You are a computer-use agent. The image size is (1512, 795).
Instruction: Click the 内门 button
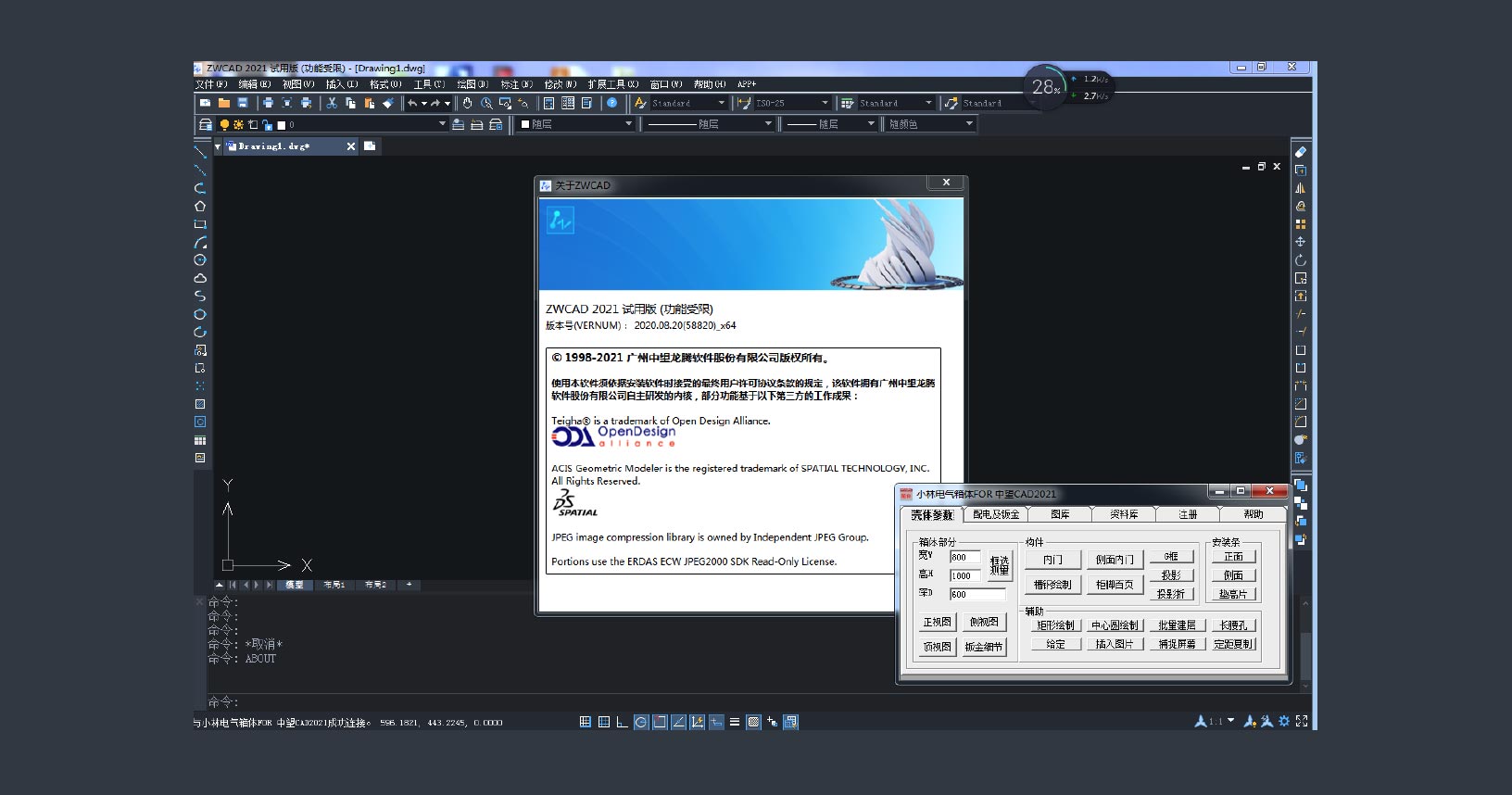pos(1052,560)
